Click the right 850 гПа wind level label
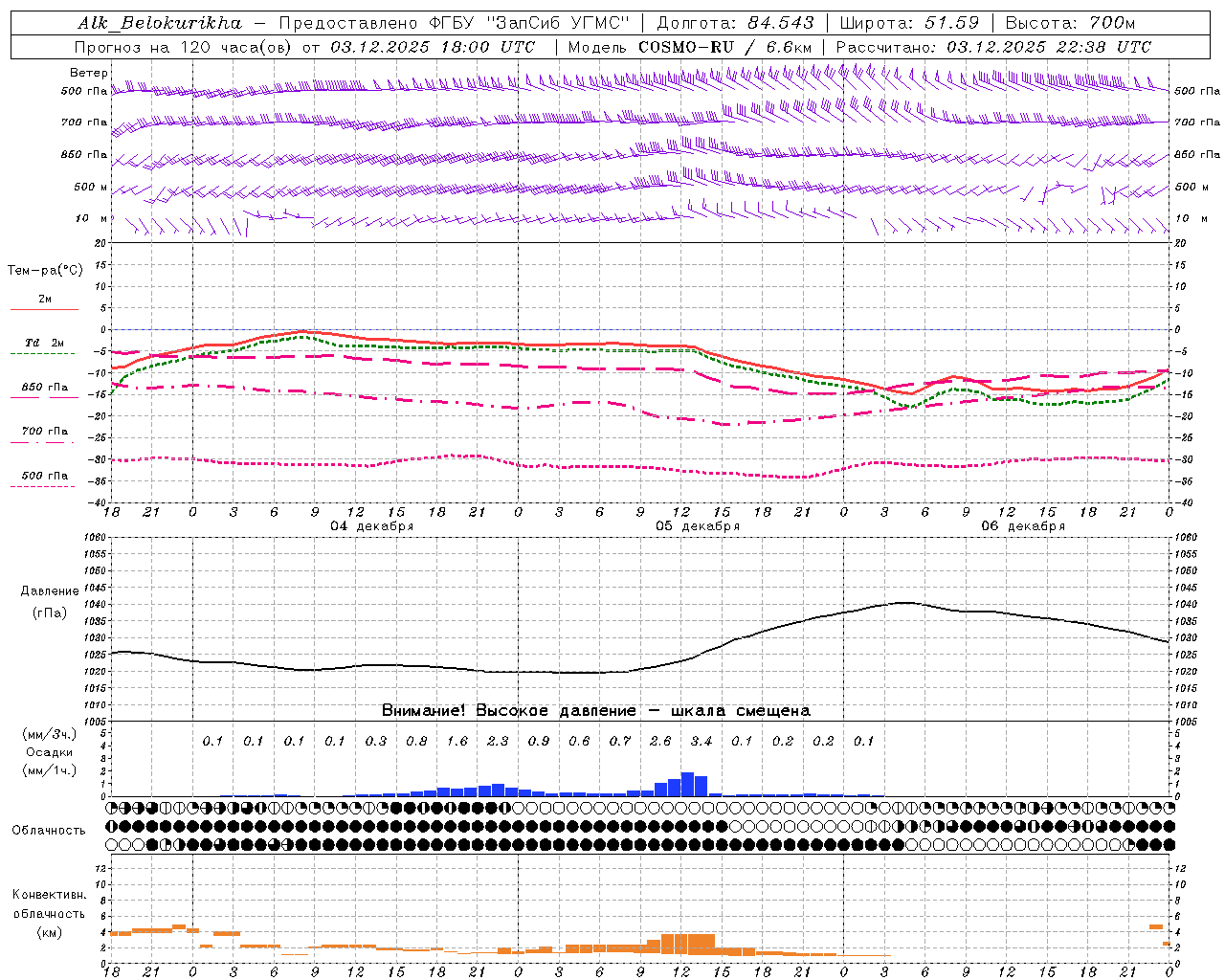 (x=1197, y=154)
